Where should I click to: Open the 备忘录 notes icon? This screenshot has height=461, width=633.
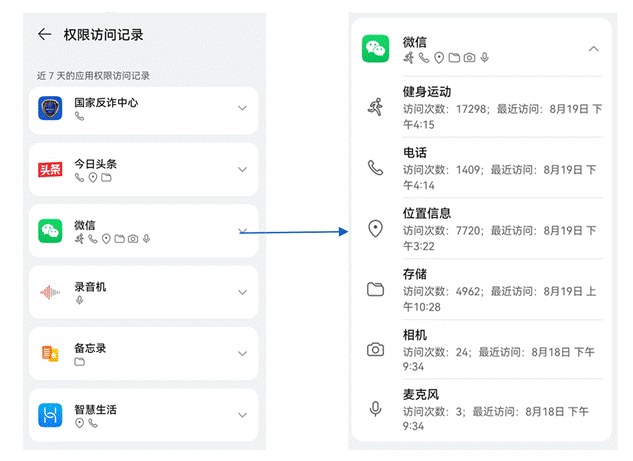pos(50,354)
